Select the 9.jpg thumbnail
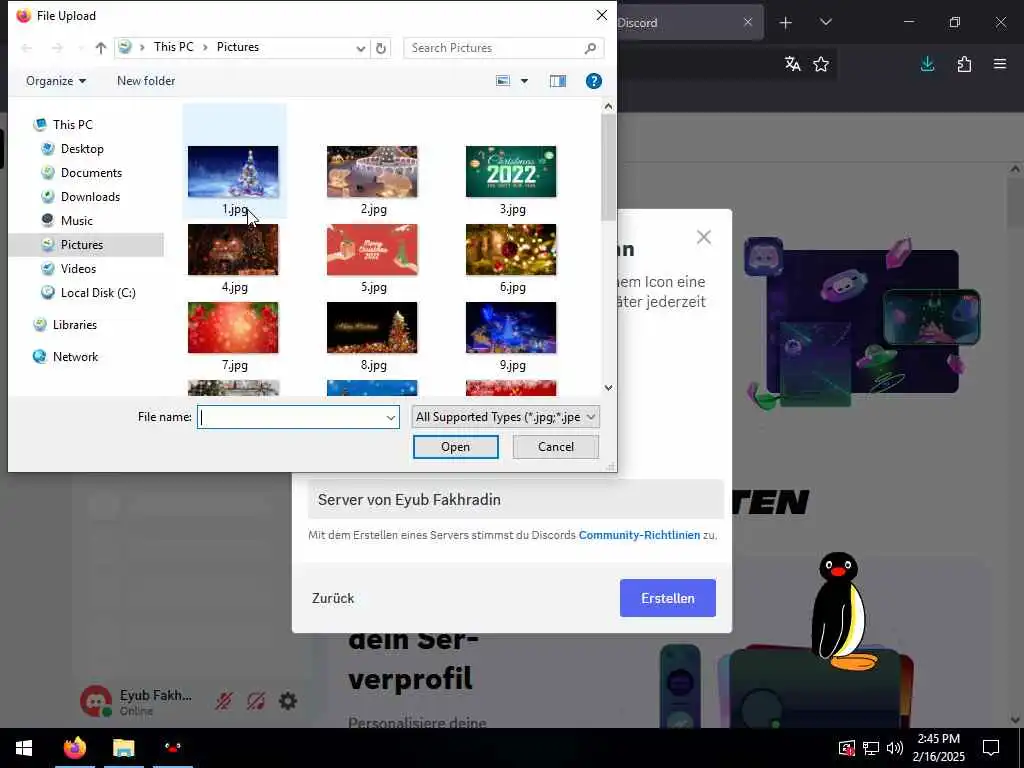Screen dimensions: 1024x768 (x=511, y=327)
